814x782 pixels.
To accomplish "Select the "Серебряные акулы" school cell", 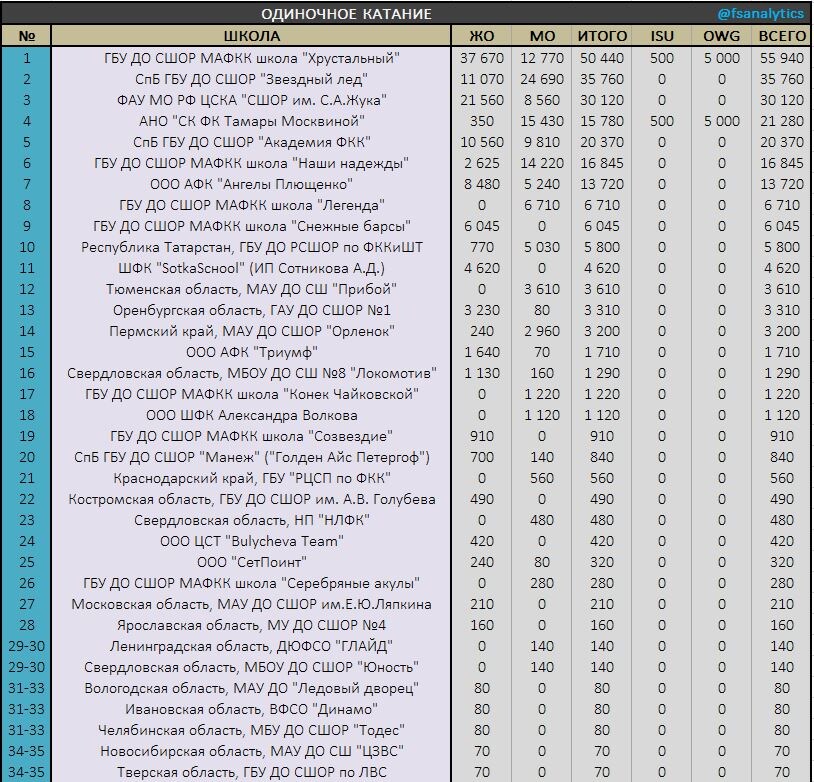I will point(251,584).
